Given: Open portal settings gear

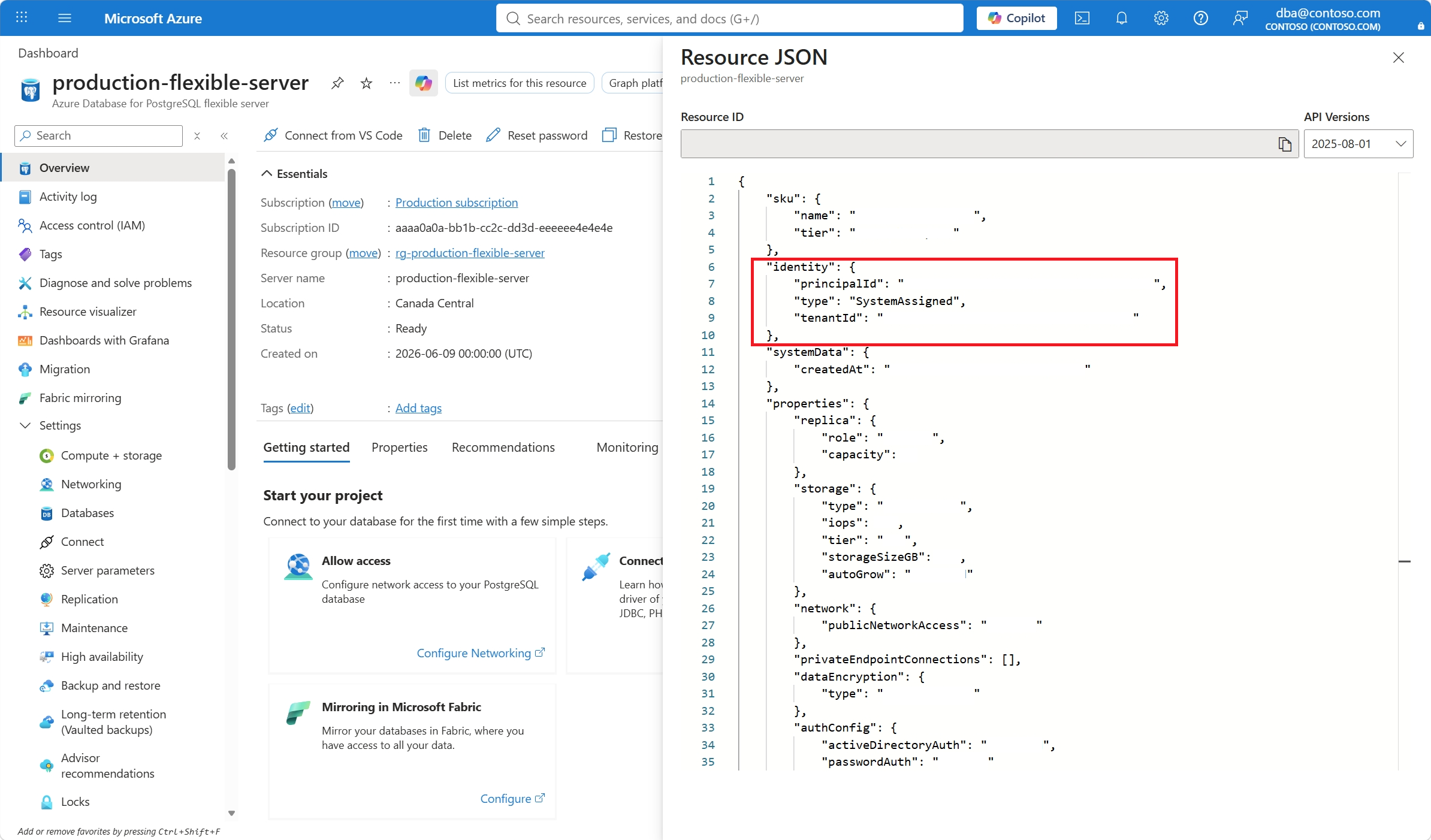Looking at the screenshot, I should coord(1161,18).
